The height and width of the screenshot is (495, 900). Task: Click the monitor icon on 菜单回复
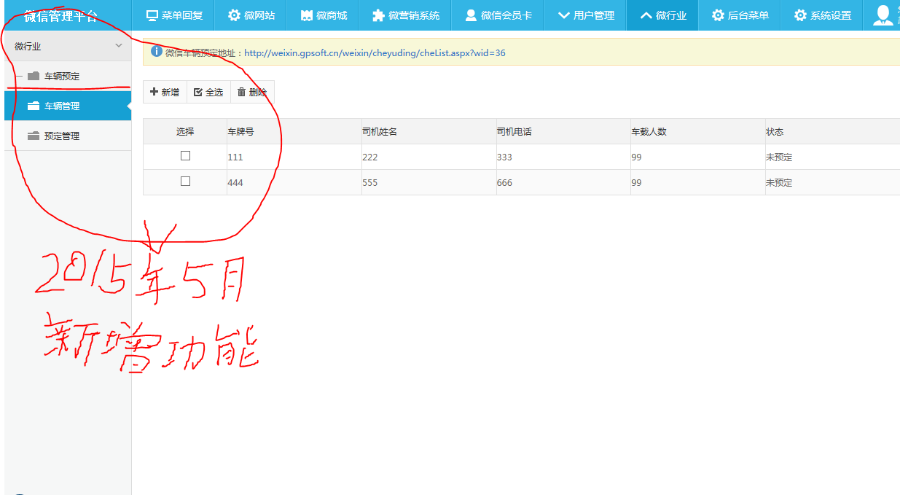click(x=152, y=16)
